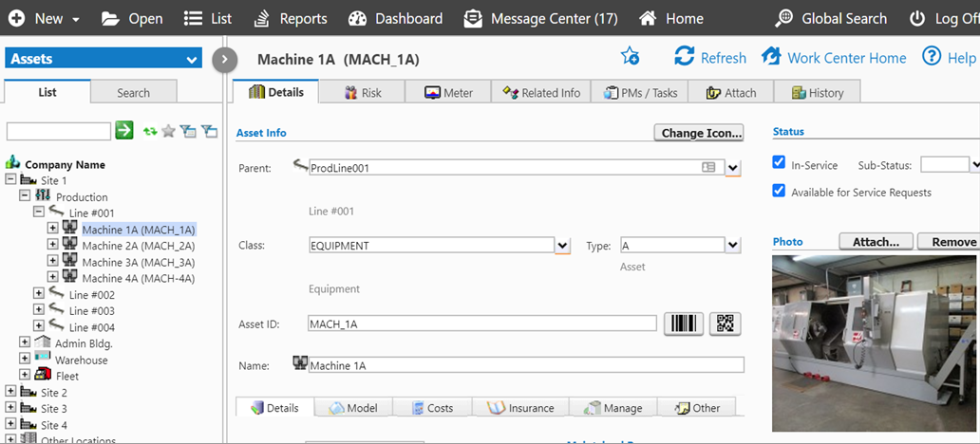Expand the Assets module dropdown
980x444 pixels.
point(193,60)
